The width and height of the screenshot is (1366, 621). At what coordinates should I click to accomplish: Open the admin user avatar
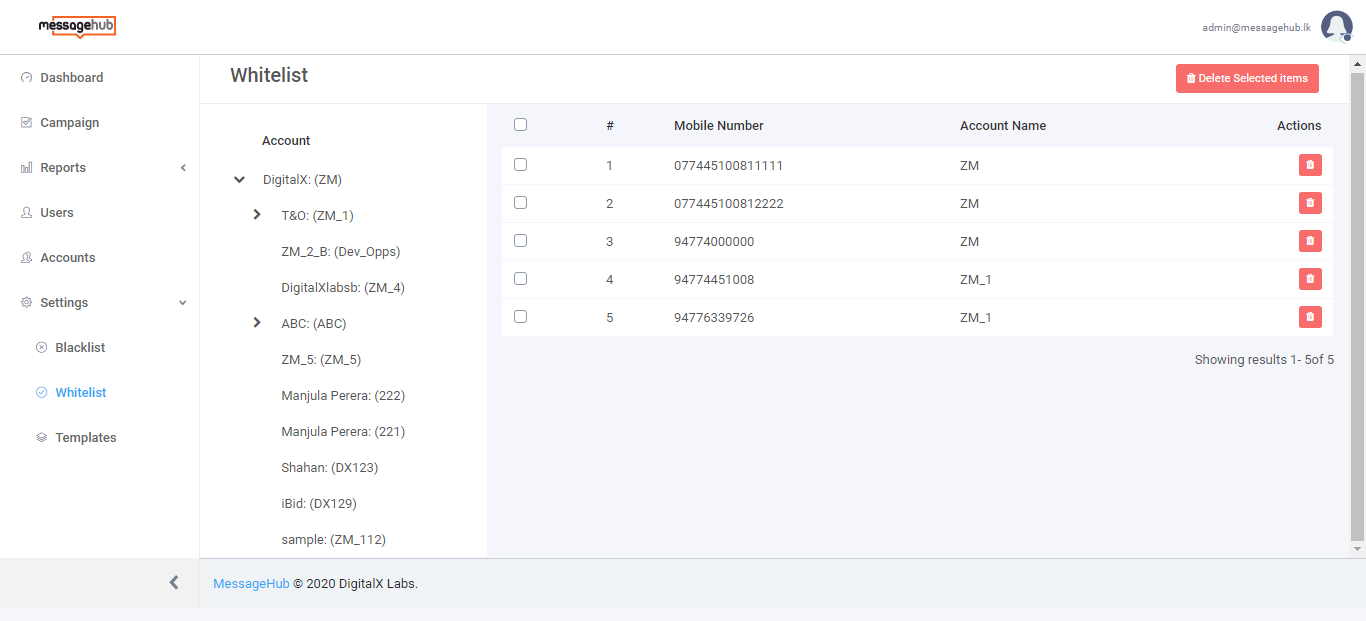coord(1336,27)
